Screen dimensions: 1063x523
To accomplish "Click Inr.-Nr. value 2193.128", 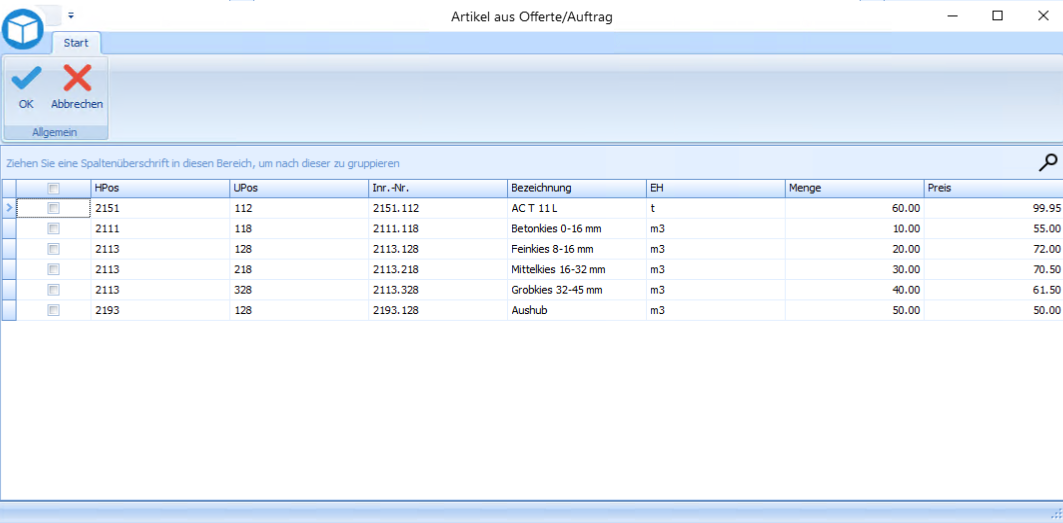I will click(x=438, y=310).
